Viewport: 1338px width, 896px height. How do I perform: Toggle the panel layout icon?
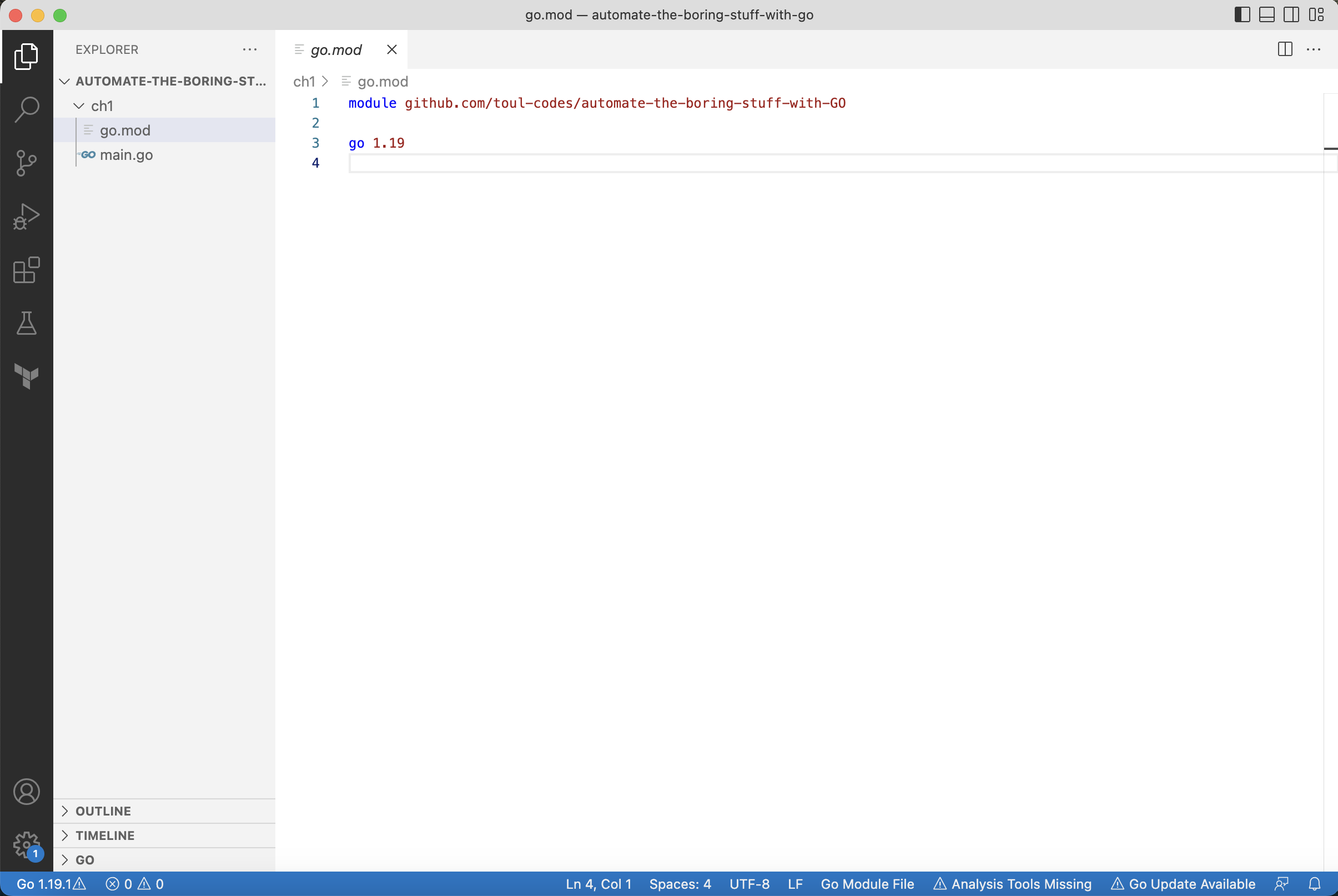(x=1266, y=14)
